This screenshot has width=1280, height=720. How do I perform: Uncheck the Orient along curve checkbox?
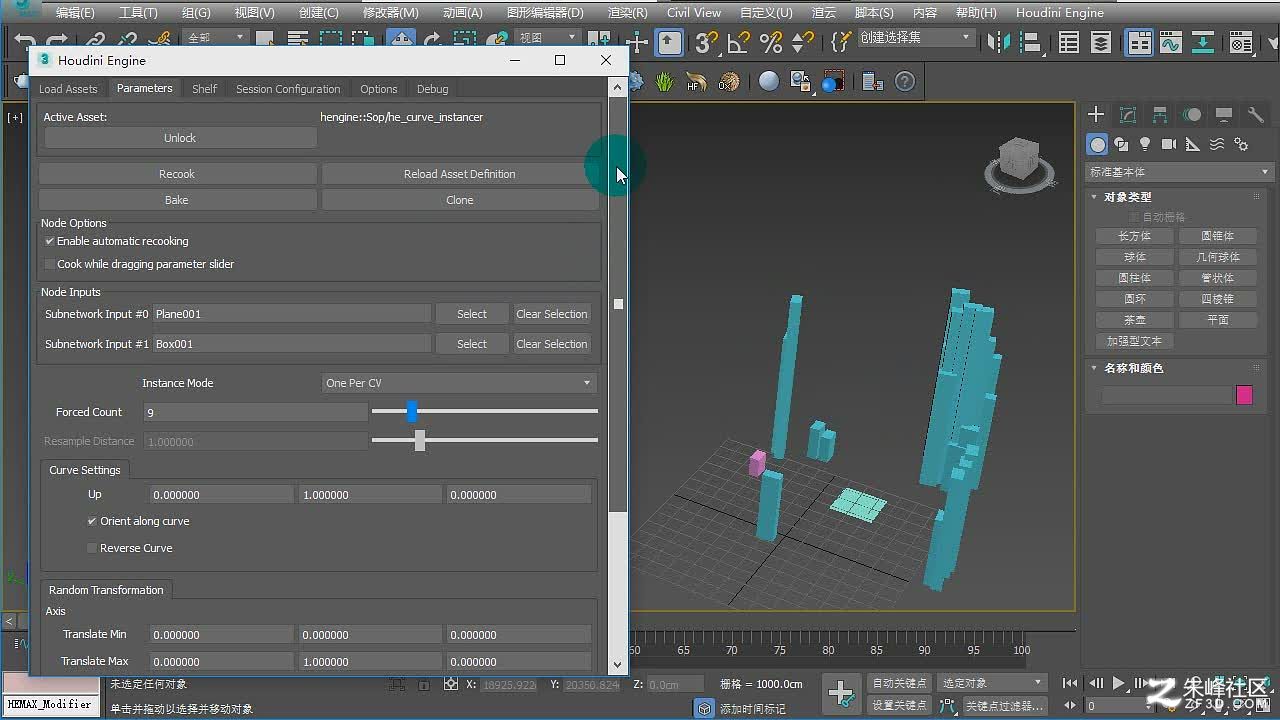pyautogui.click(x=92, y=521)
